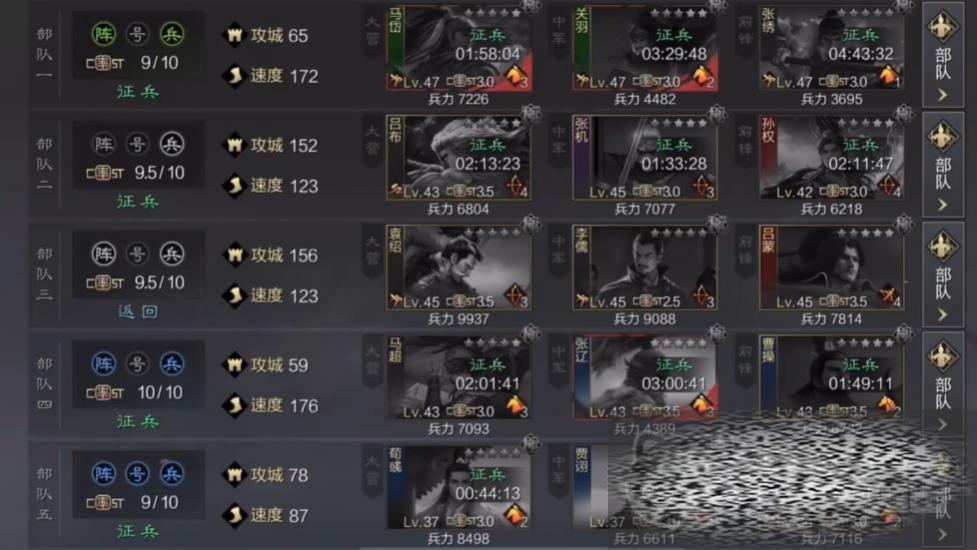Screen dimensions: 977x550
Task: Click the 号 icon in 部队二
Action: [x=137, y=145]
